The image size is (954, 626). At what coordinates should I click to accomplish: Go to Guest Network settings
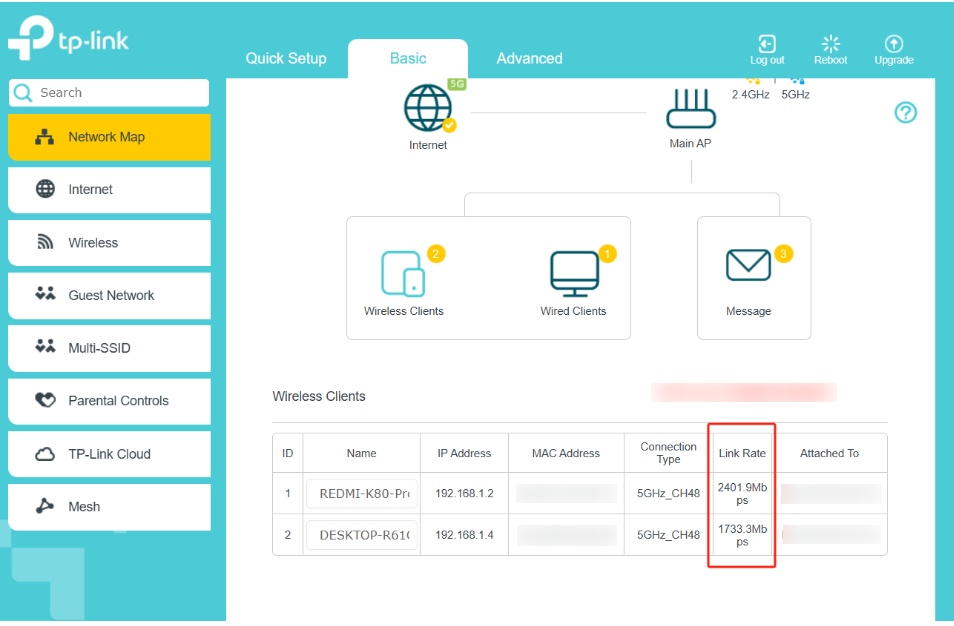(x=109, y=296)
